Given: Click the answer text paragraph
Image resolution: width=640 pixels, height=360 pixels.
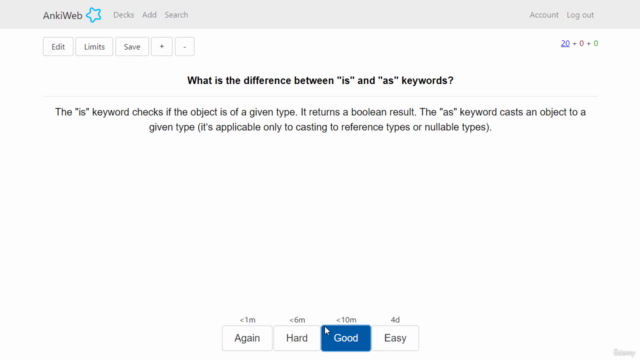Looking at the screenshot, I should coord(320,120).
